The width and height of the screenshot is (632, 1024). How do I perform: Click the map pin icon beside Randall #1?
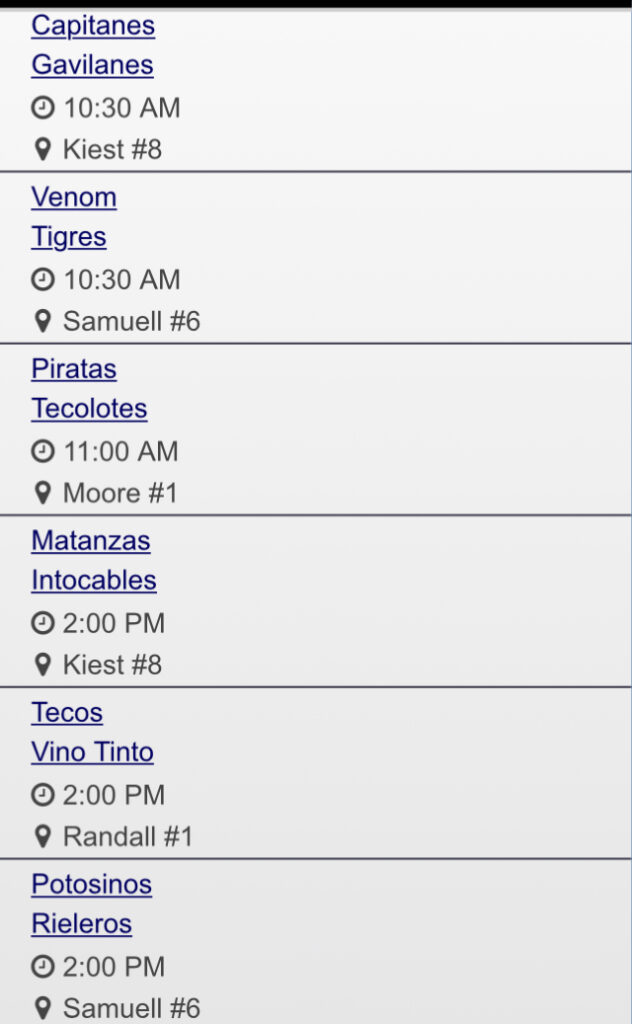(x=42, y=837)
